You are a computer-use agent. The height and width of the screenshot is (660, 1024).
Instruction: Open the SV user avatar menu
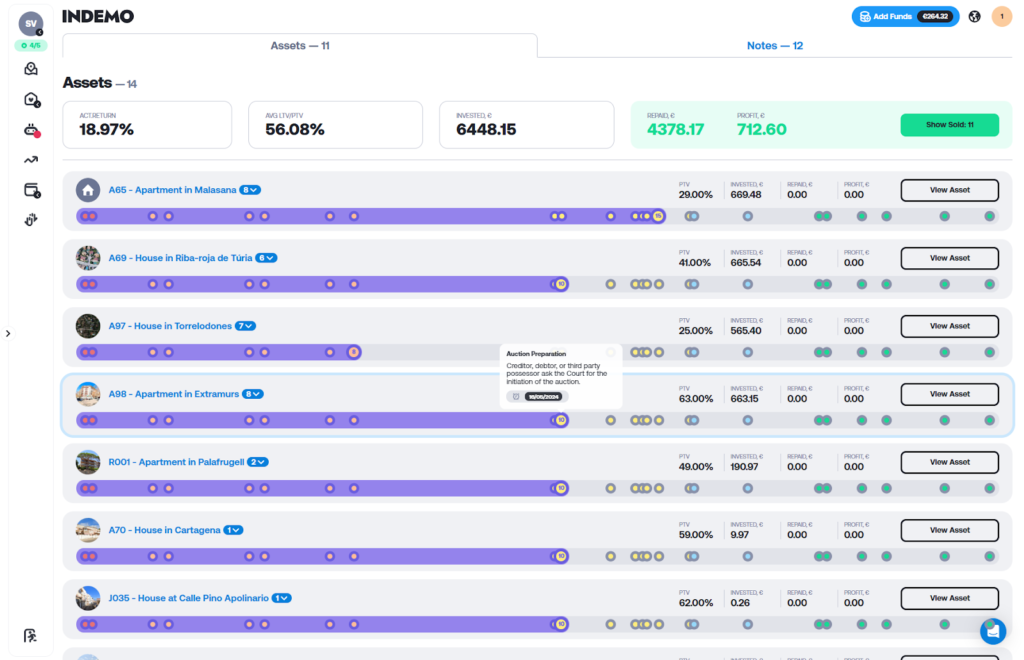(31, 24)
